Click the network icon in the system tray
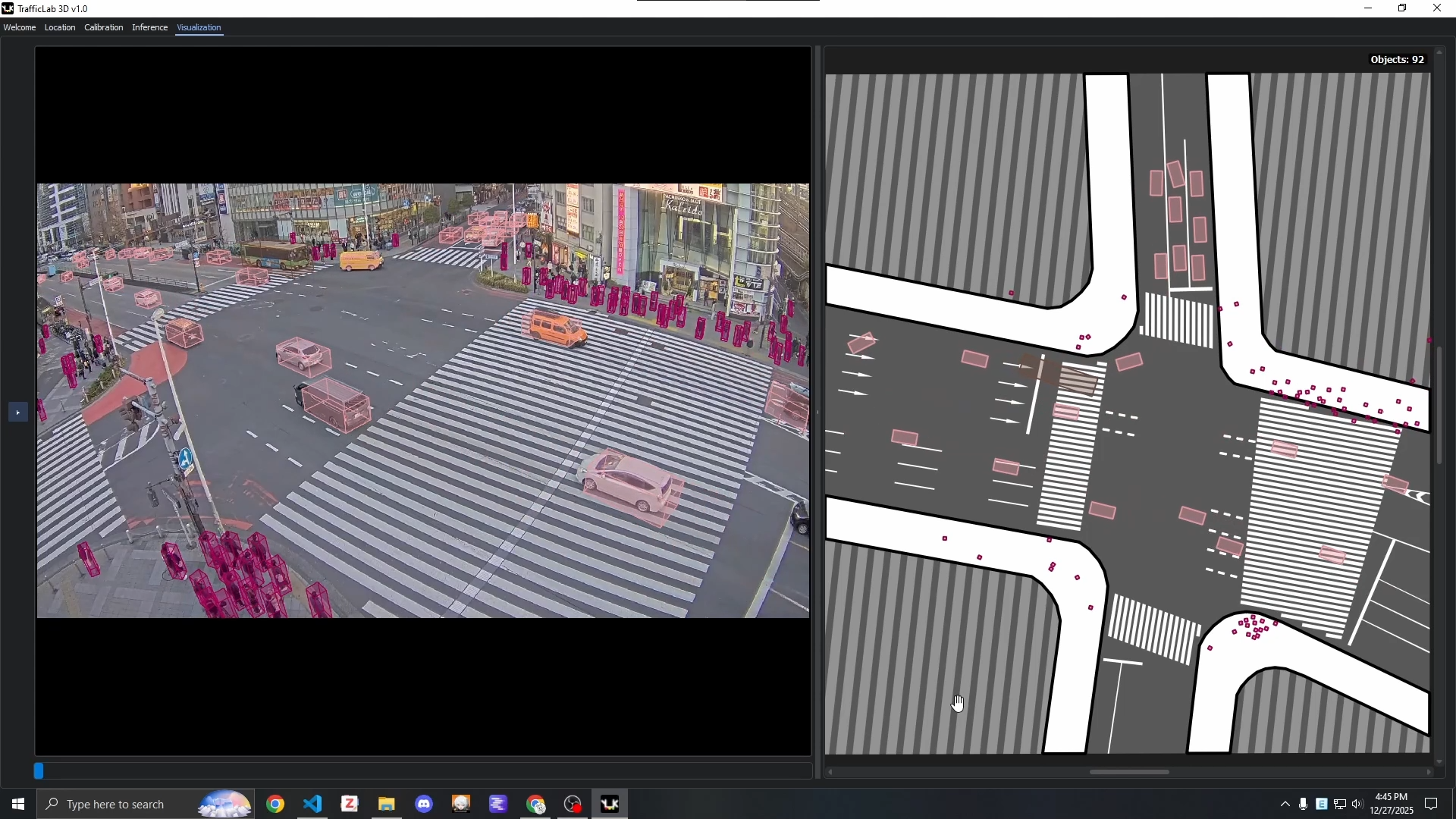Screen dimensions: 1456x819 (1340, 805)
